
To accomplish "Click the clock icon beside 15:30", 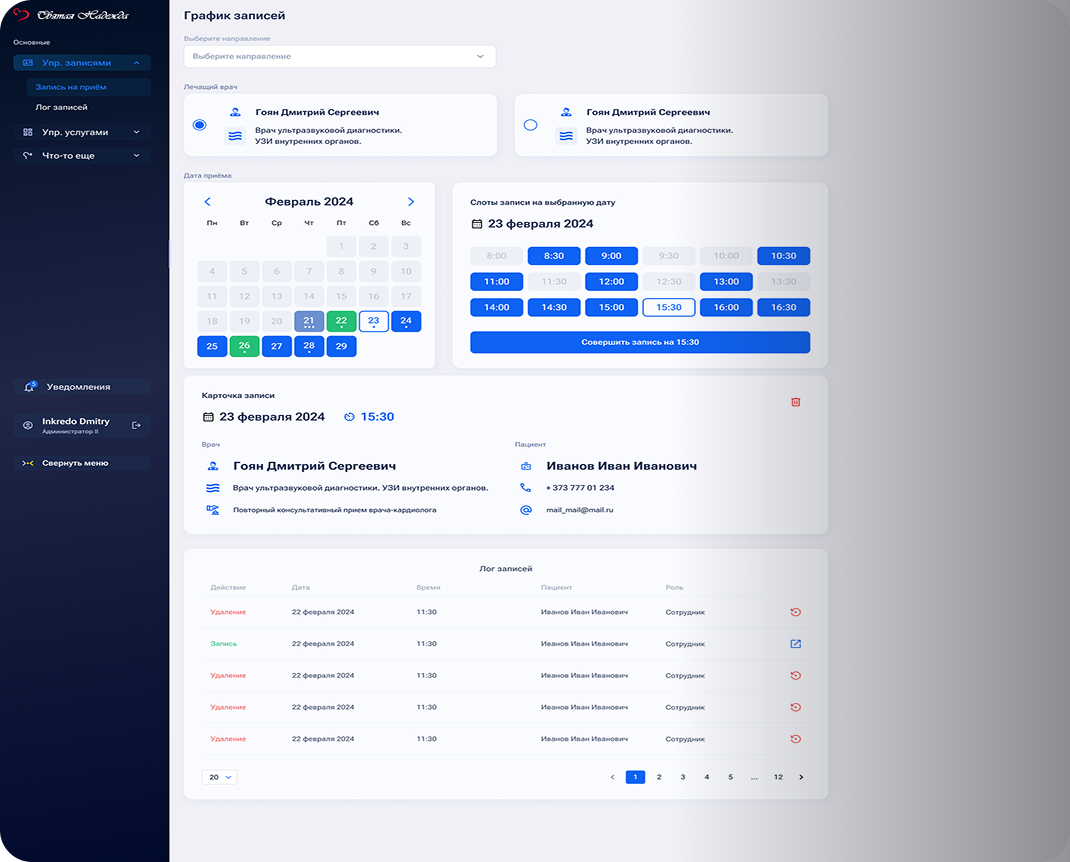I will [349, 417].
